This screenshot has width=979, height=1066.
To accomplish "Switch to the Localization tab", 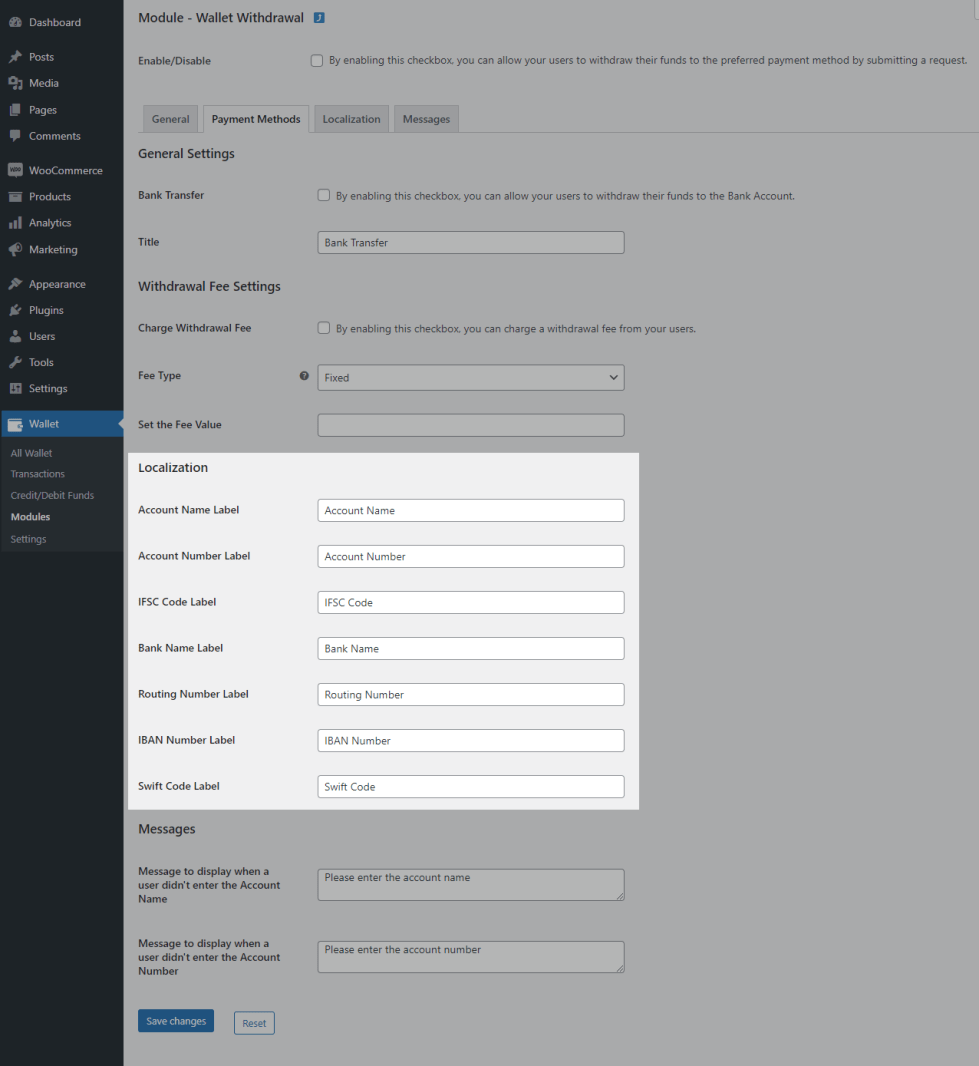I will [x=351, y=119].
